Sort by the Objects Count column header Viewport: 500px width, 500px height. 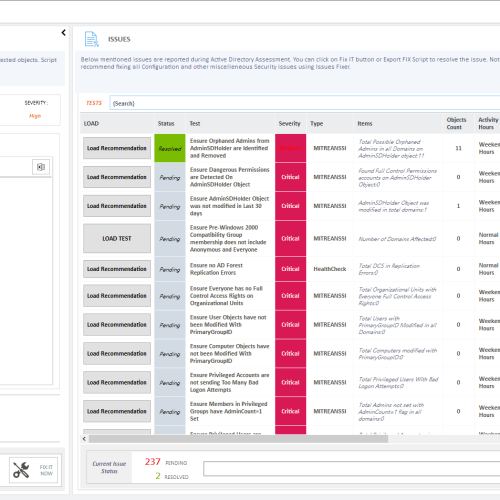click(x=459, y=123)
